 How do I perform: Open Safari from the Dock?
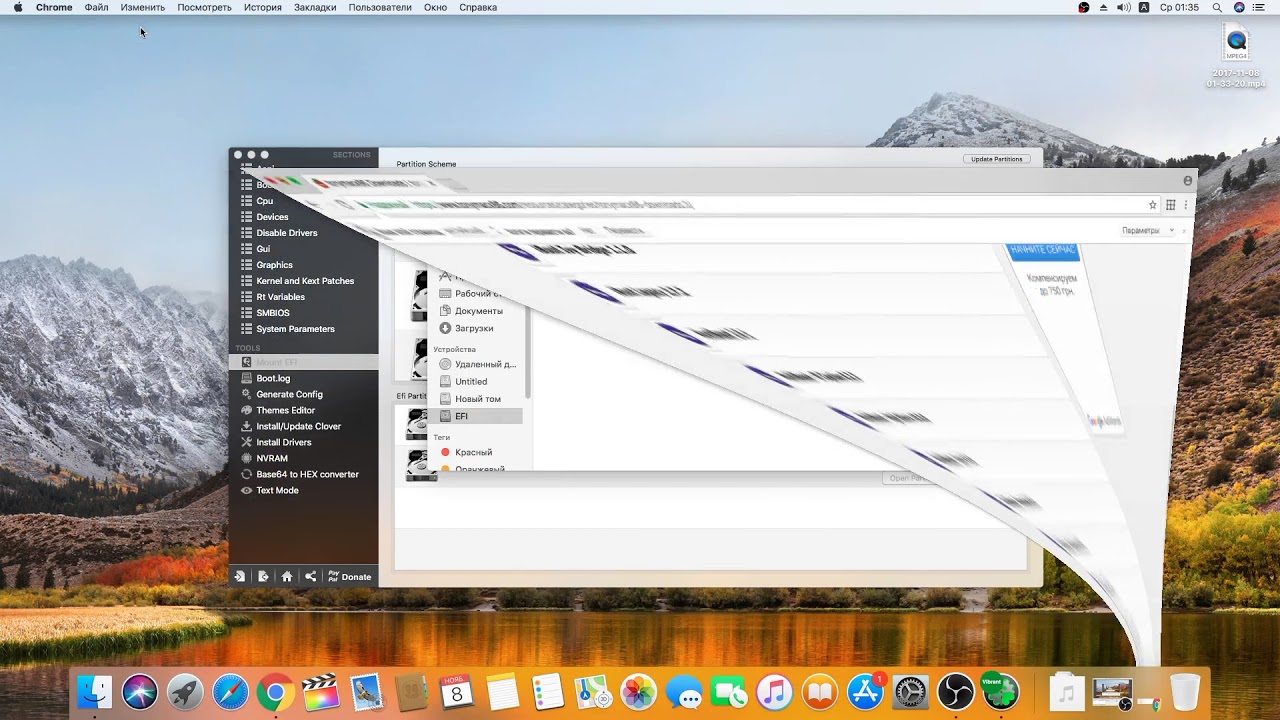230,691
